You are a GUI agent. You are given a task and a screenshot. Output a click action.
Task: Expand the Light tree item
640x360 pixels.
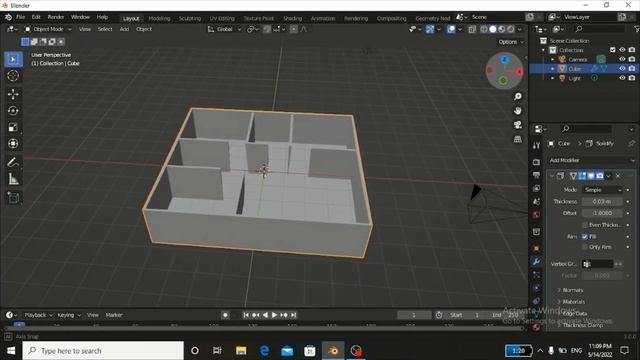tap(553, 78)
